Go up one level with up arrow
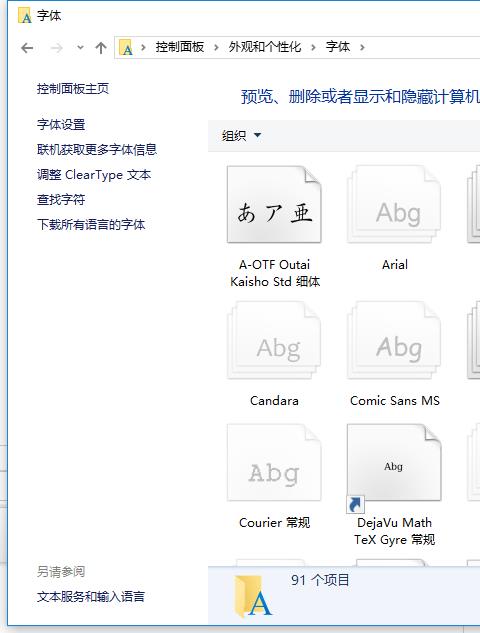Screen dimensions: 480x633 tap(101, 48)
